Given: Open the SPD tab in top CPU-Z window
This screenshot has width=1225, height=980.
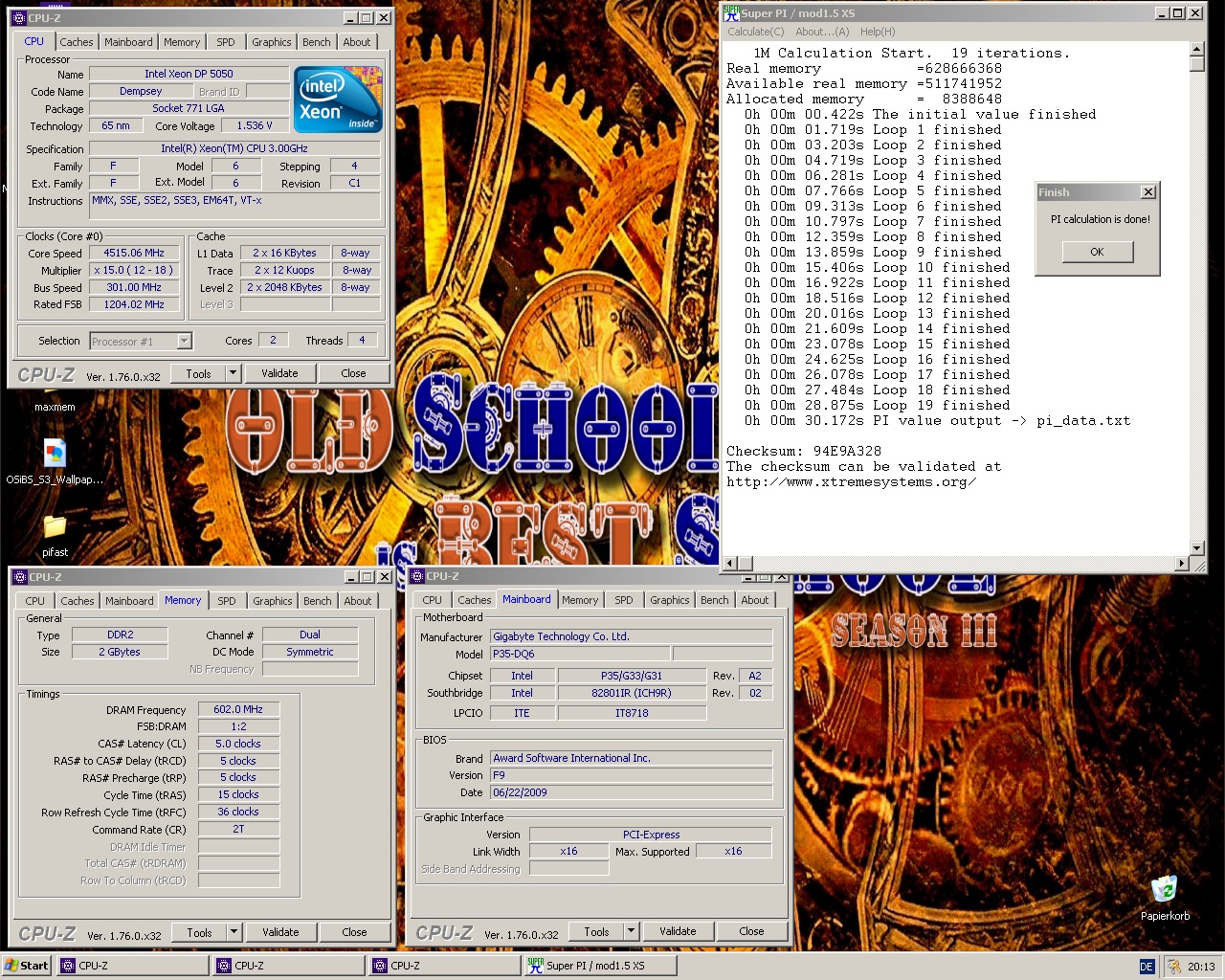Looking at the screenshot, I should point(226,42).
